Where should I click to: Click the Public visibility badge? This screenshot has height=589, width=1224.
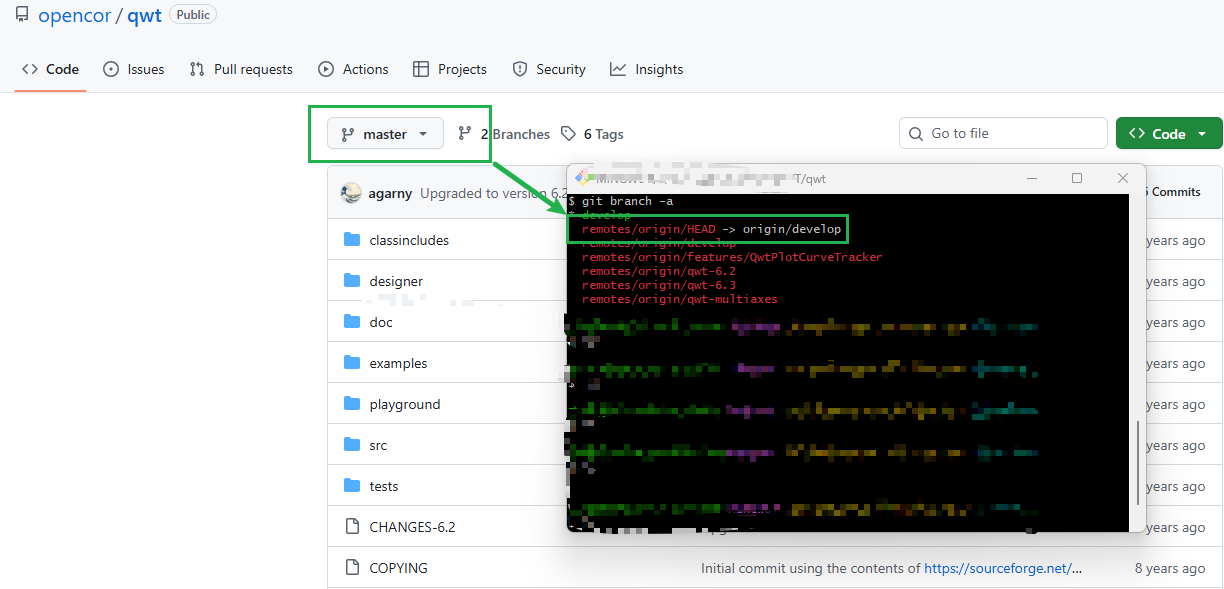[x=193, y=15]
